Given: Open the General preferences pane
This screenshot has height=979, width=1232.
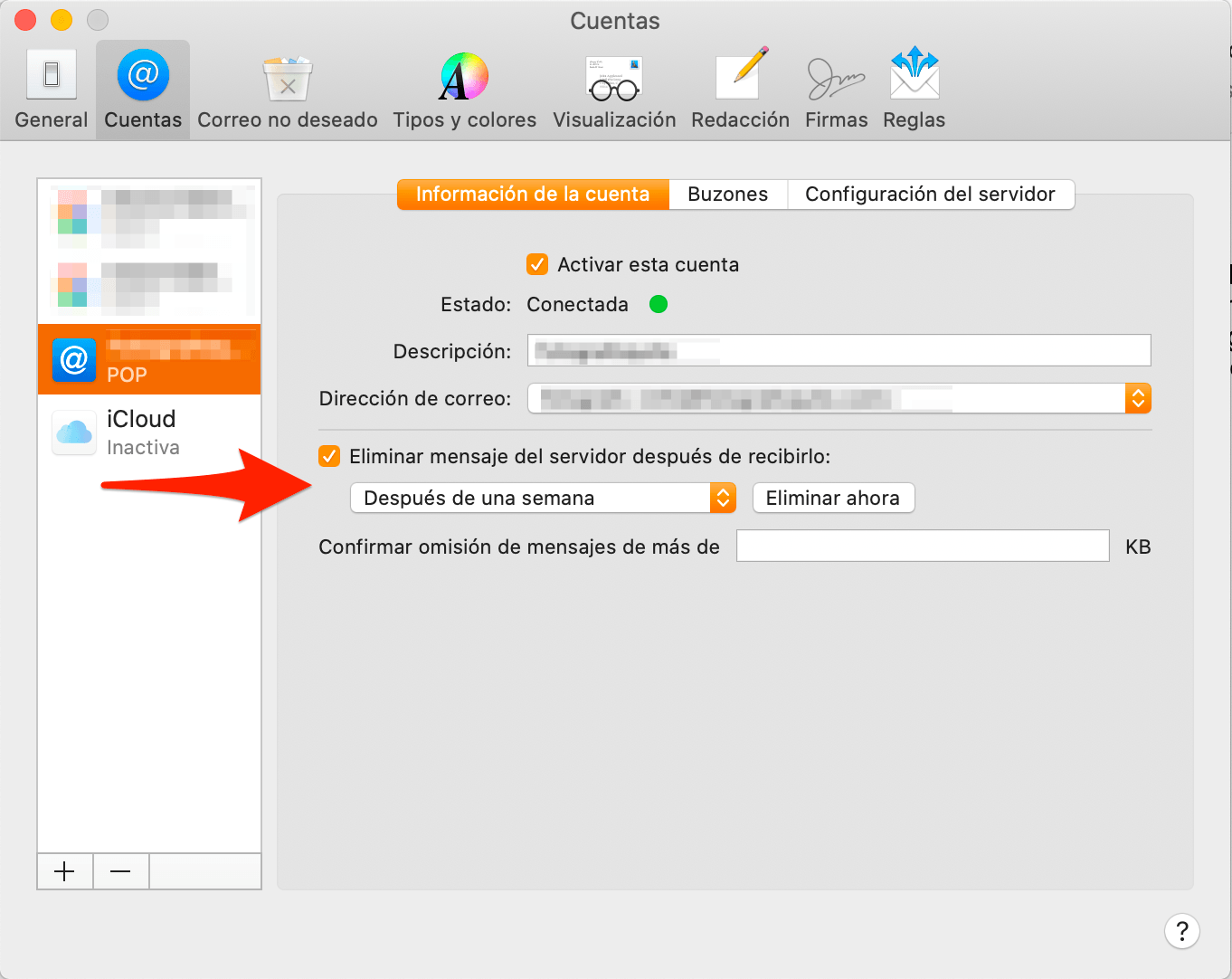Looking at the screenshot, I should 52,90.
